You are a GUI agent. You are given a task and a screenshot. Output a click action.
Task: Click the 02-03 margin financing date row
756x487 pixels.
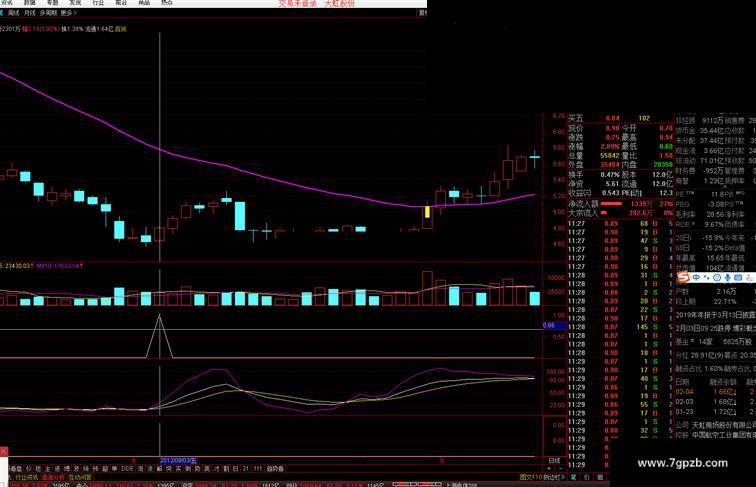[716, 402]
